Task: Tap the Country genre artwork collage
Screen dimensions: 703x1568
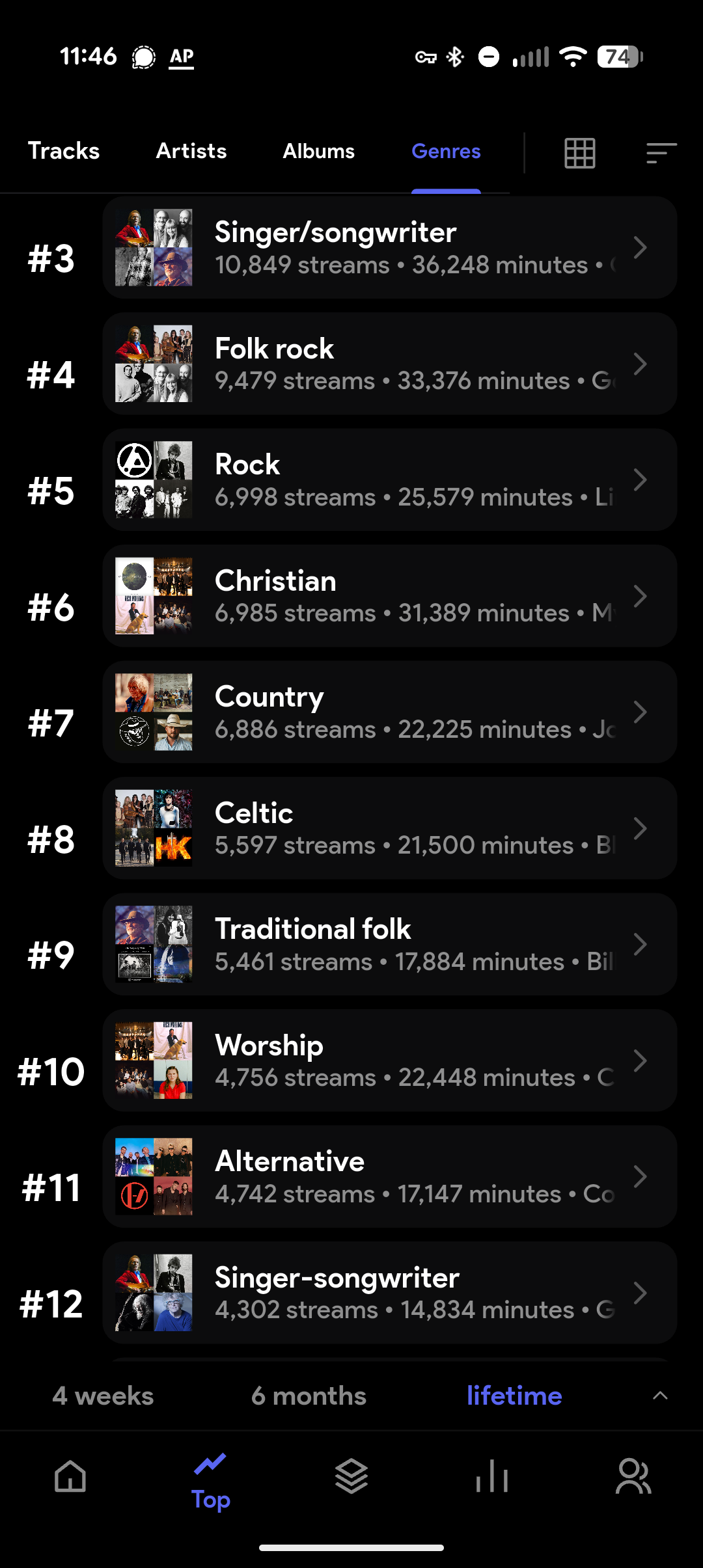Action: click(x=154, y=712)
